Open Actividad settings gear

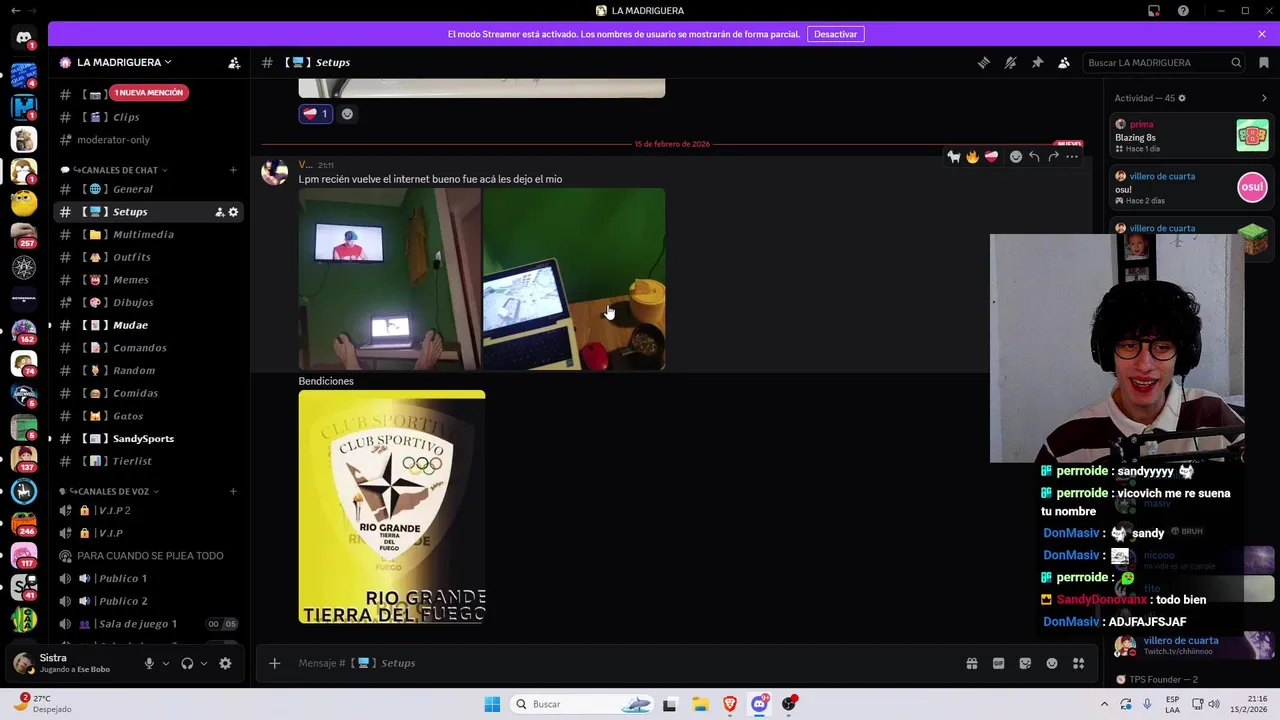[x=1182, y=98]
